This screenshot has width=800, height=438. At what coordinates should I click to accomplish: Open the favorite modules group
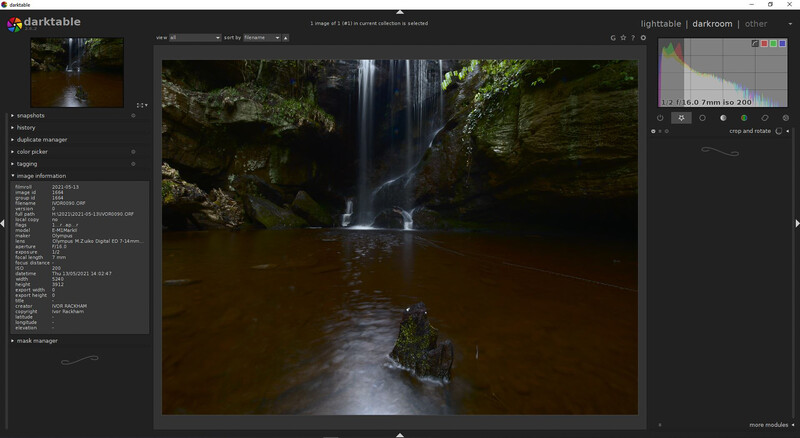tap(681, 118)
